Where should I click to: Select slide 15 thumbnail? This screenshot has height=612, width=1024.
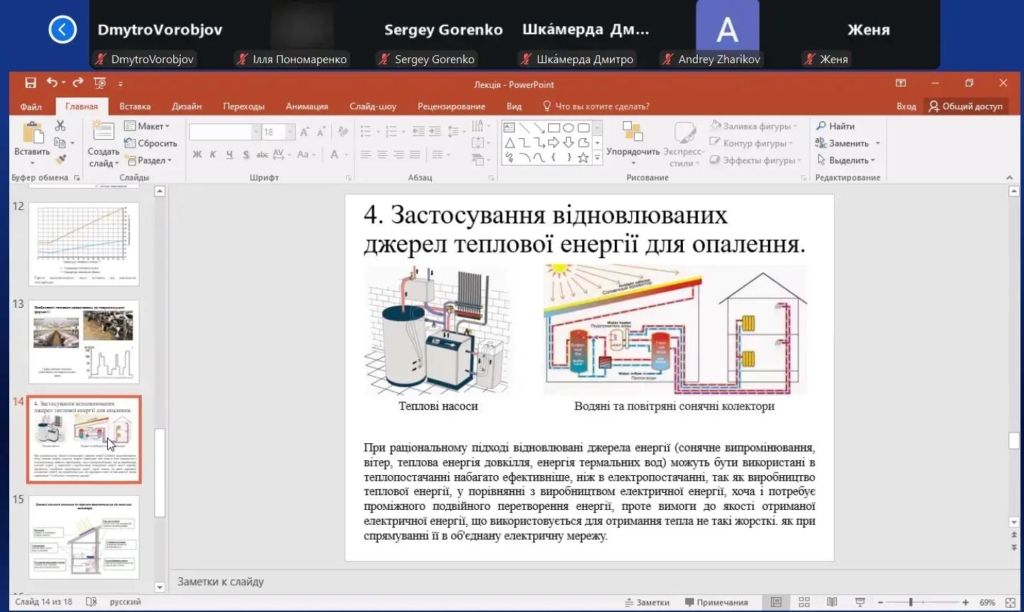[84, 537]
